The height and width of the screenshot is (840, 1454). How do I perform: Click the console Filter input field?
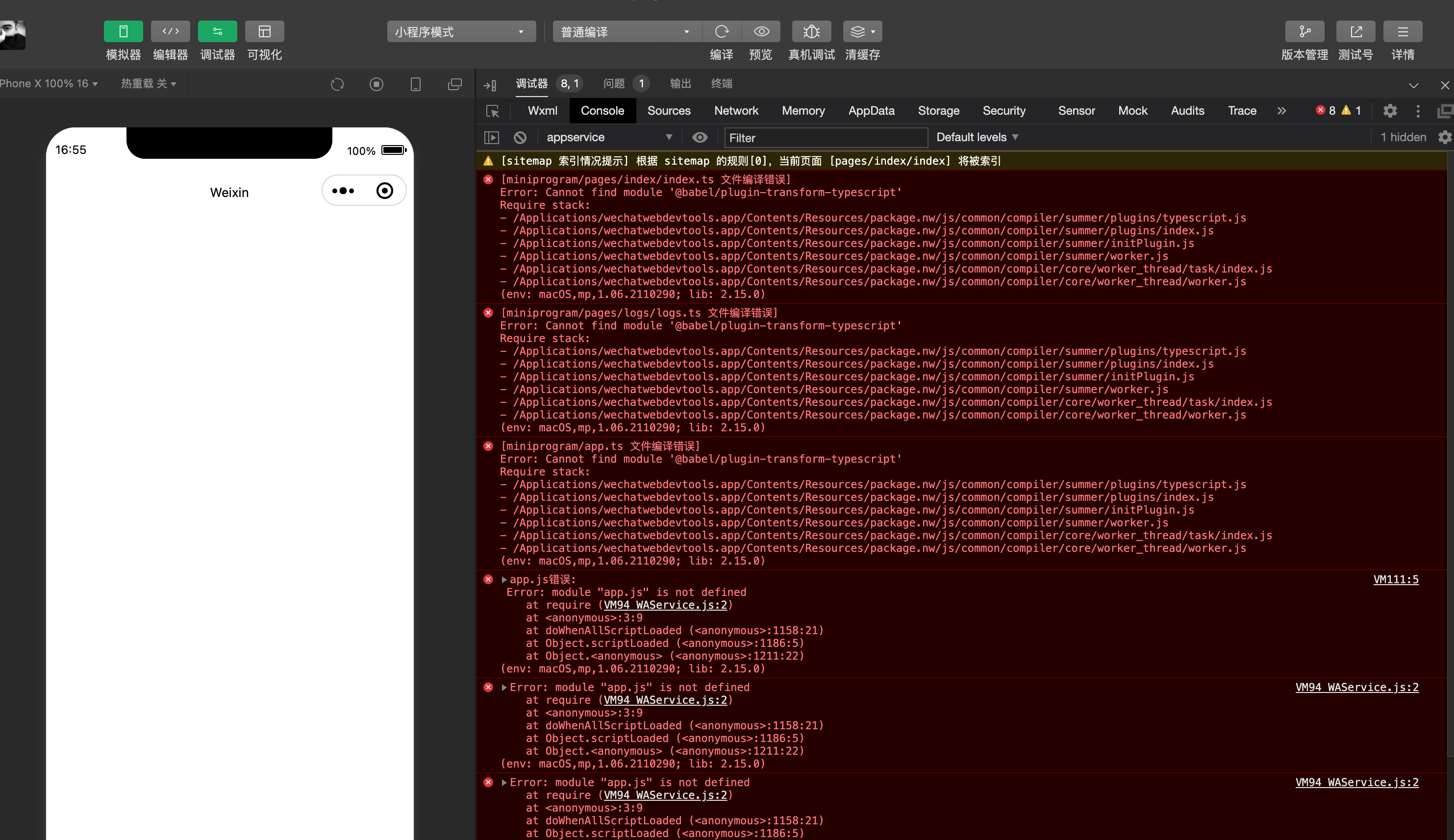tap(825, 138)
